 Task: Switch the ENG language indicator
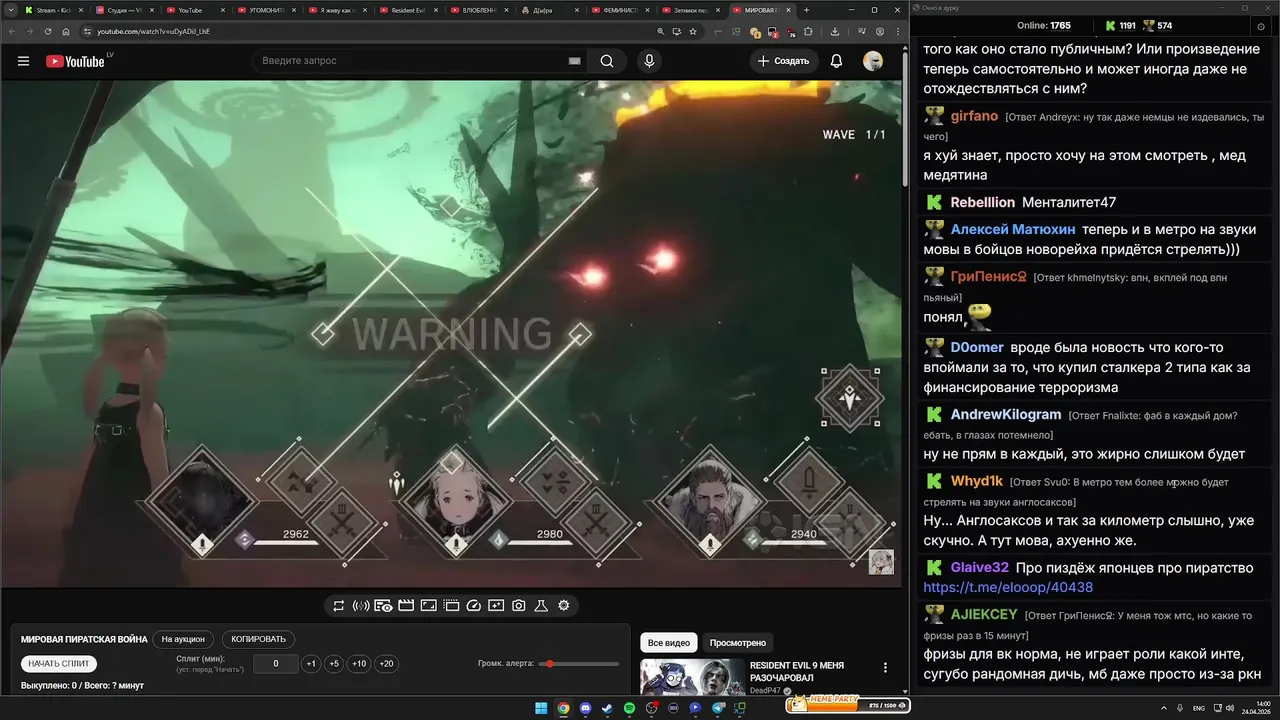click(1199, 708)
